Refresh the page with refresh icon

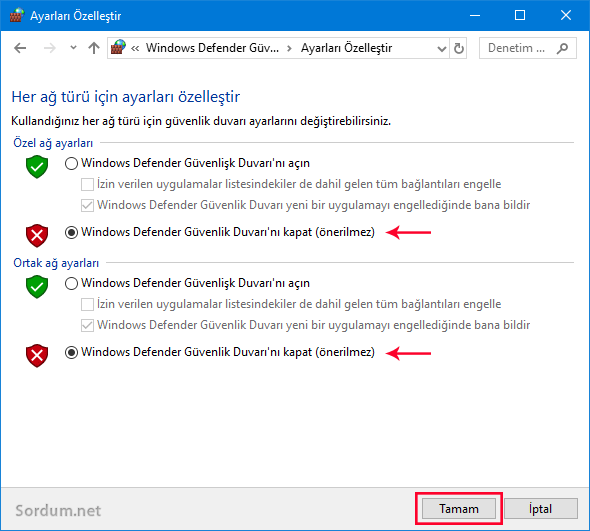pos(458,48)
